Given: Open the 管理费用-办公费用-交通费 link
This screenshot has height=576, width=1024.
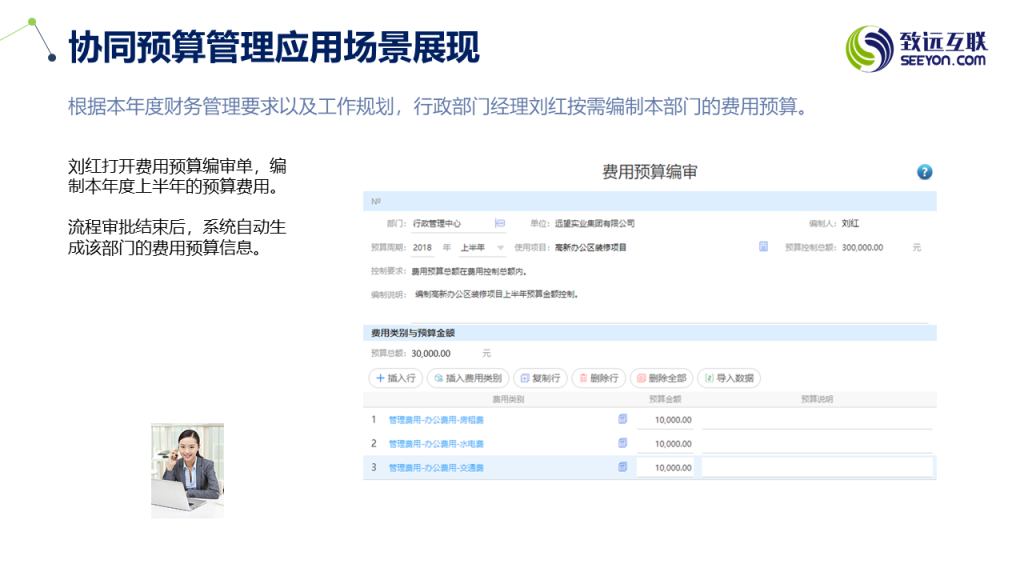Looking at the screenshot, I should coord(436,467).
